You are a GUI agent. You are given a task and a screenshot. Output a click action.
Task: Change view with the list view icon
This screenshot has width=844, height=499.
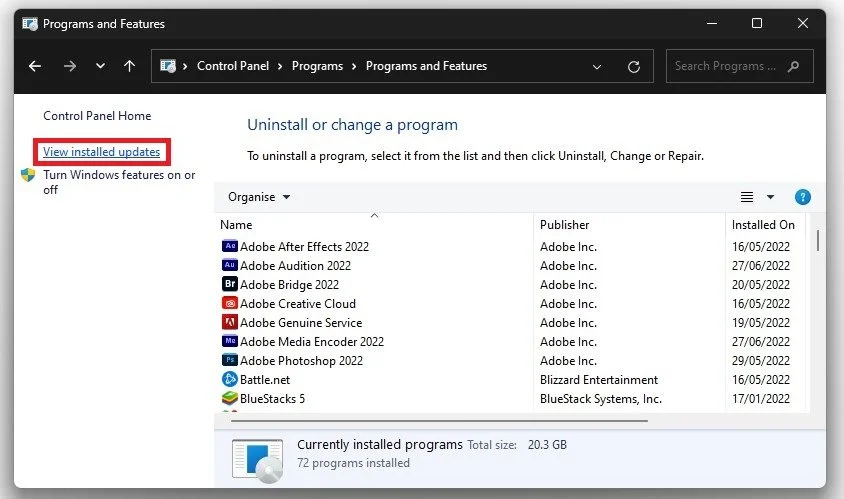[747, 197]
